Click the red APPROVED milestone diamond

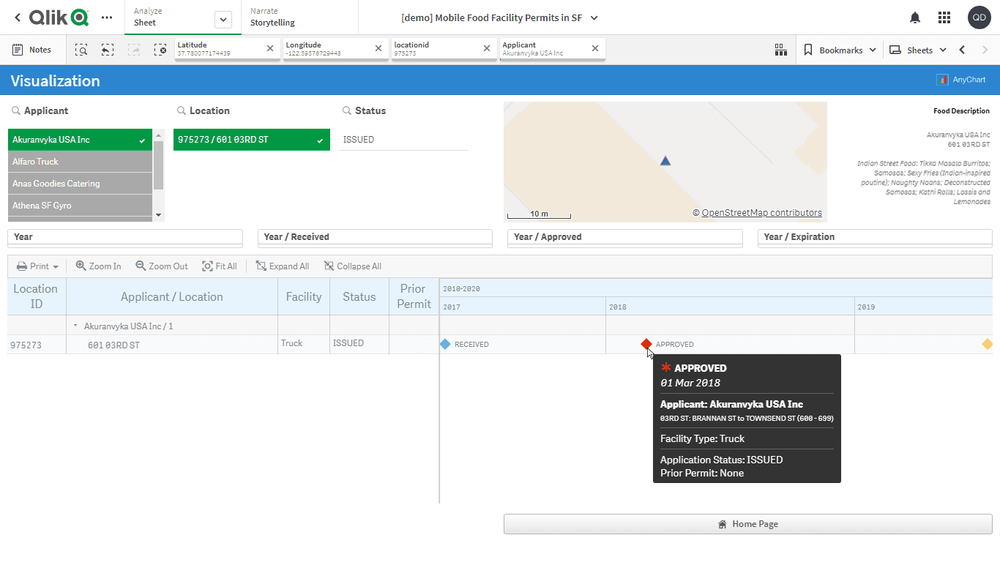tap(646, 344)
